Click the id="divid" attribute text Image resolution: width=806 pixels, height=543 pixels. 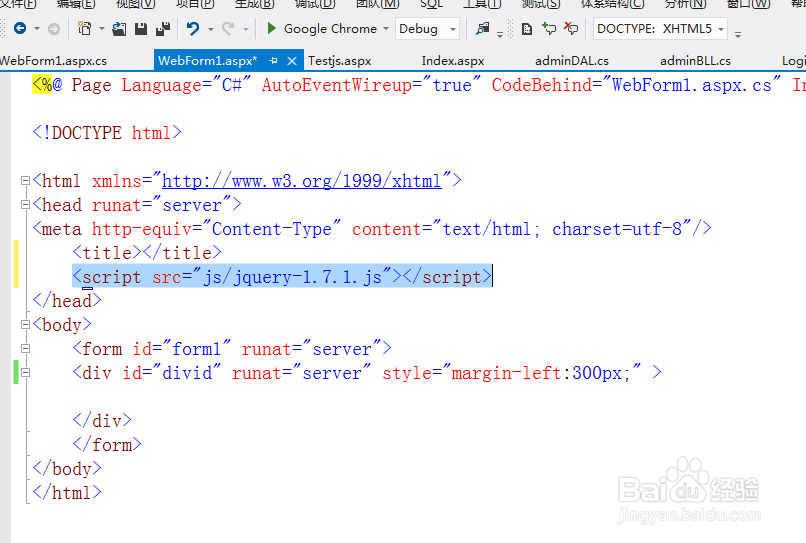[x=172, y=373]
